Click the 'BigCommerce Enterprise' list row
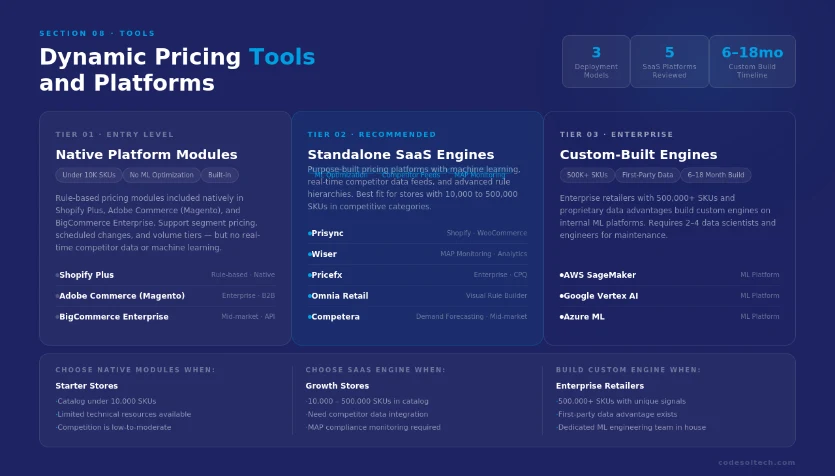 point(165,316)
